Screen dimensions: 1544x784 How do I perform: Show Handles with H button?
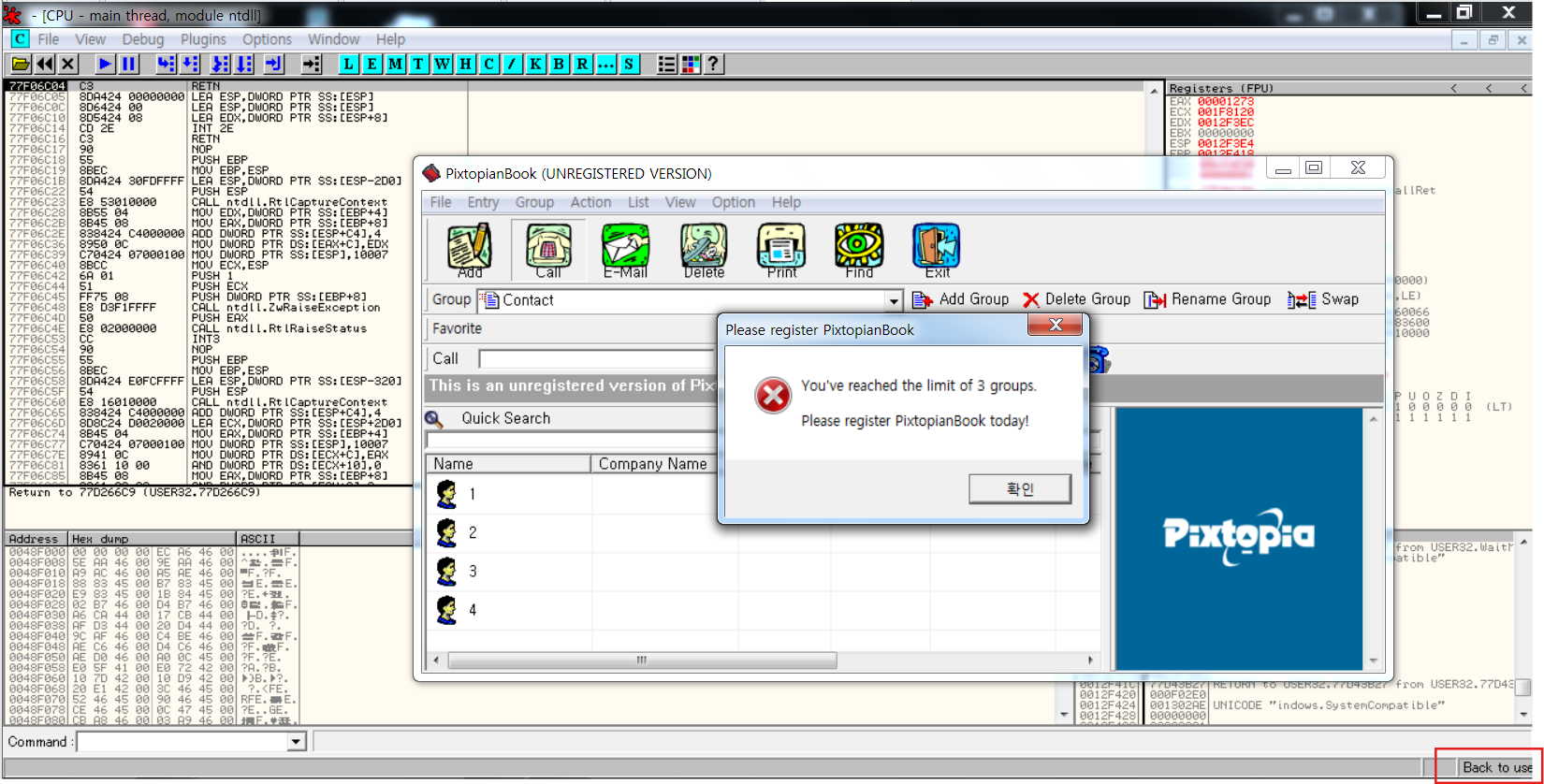pyautogui.click(x=465, y=64)
